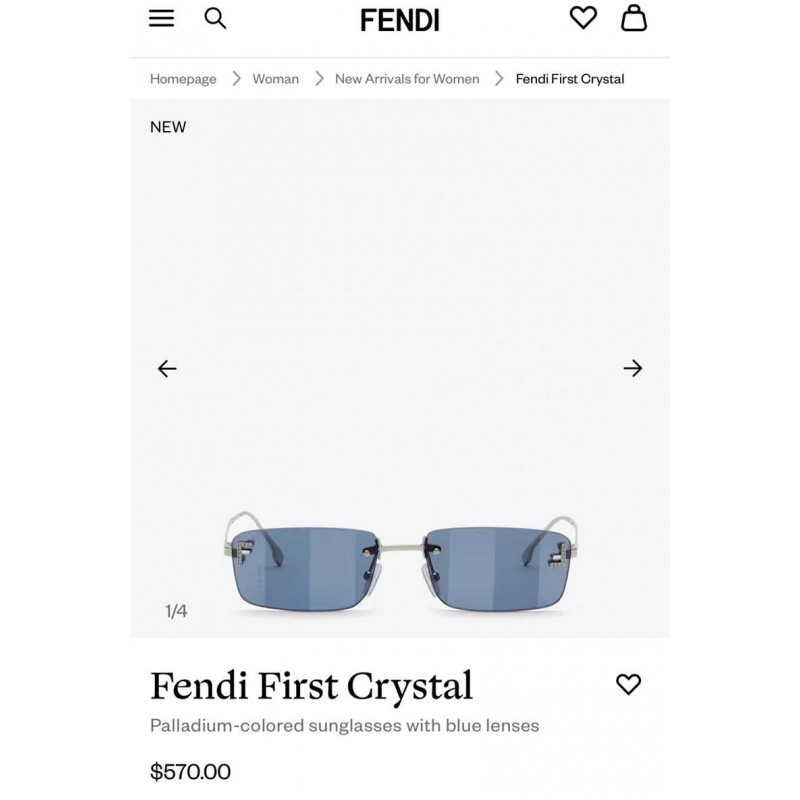Screen dimensions: 800x800
Task: Open New Arrivals for Women breadcrumb
Action: [x=407, y=79]
